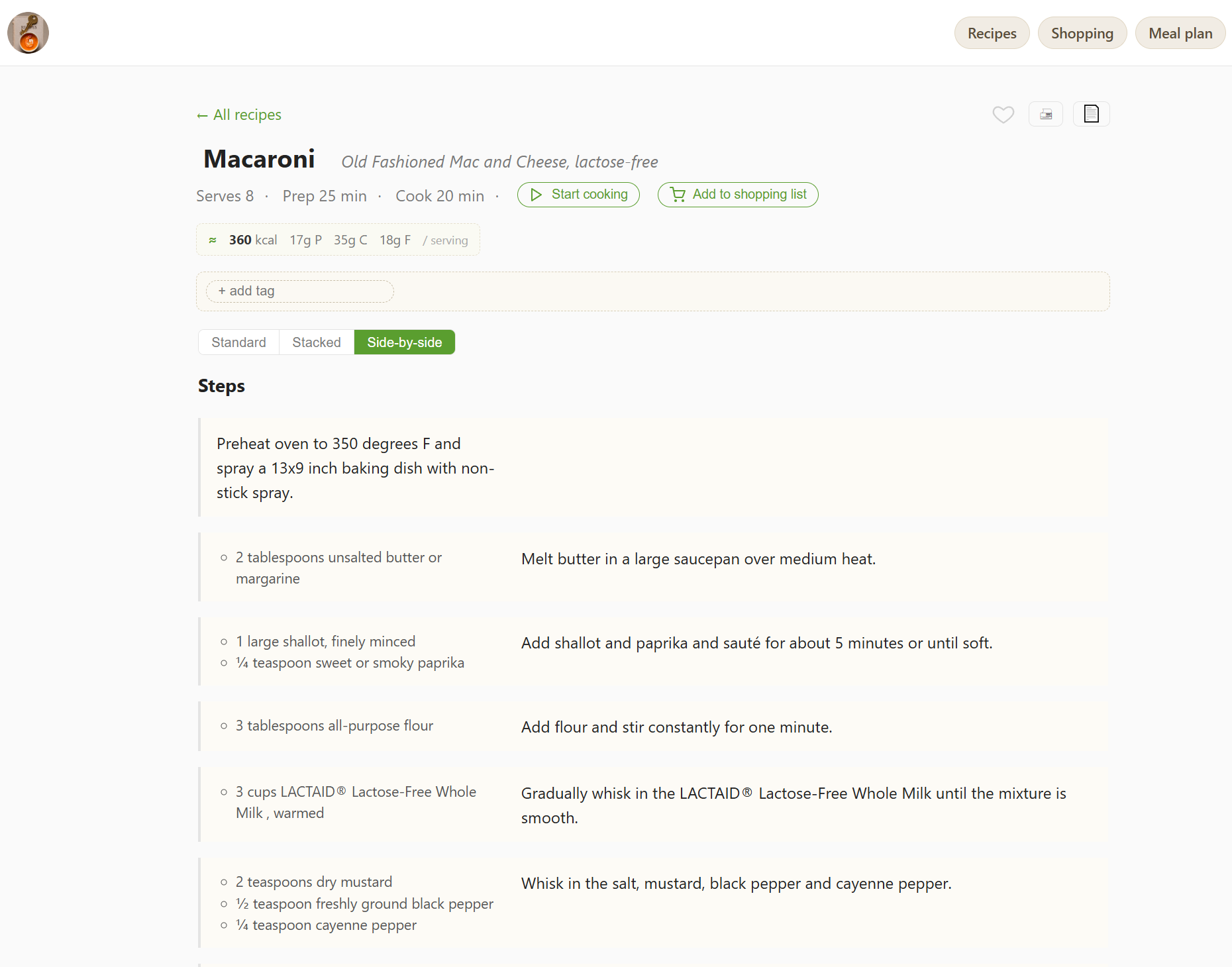The height and width of the screenshot is (967, 1232).
Task: Select the Side-by-side layout
Action: click(404, 342)
